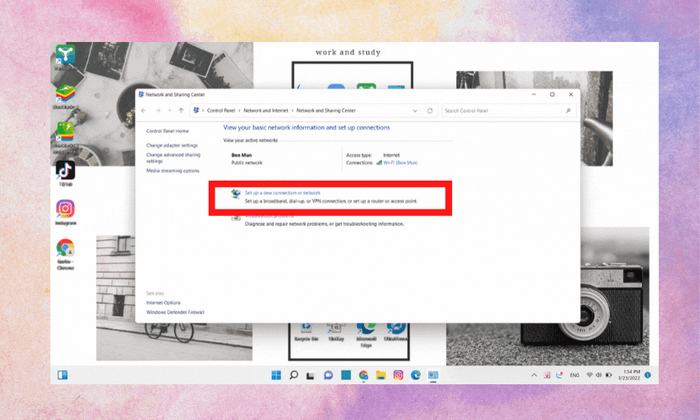
Task: Open the Wi-Fi (Bon Mun) connection link
Action: (400, 163)
